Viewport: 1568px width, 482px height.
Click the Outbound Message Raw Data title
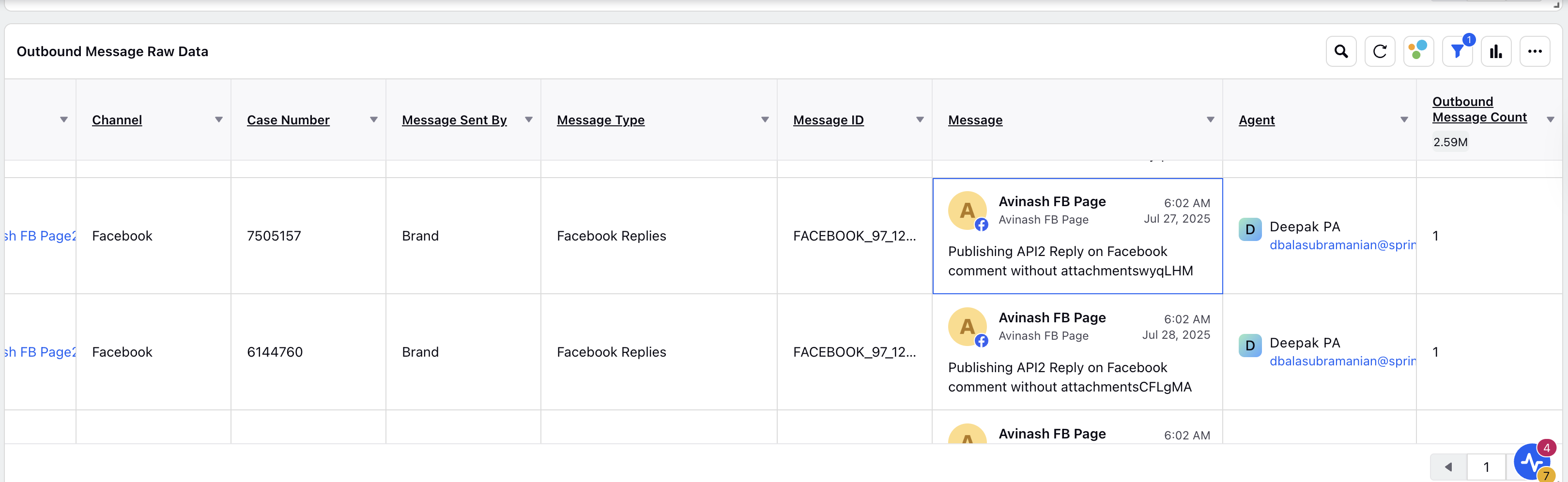click(x=112, y=52)
